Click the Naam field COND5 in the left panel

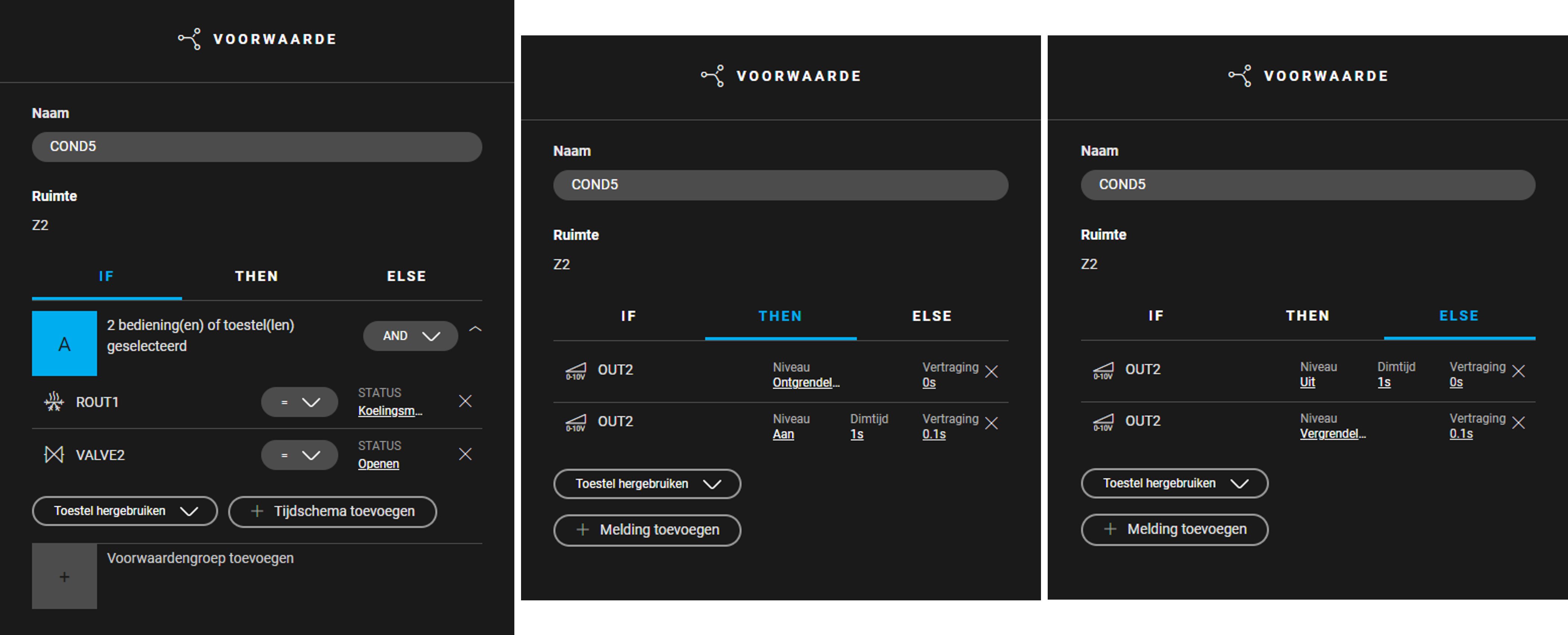pos(257,147)
